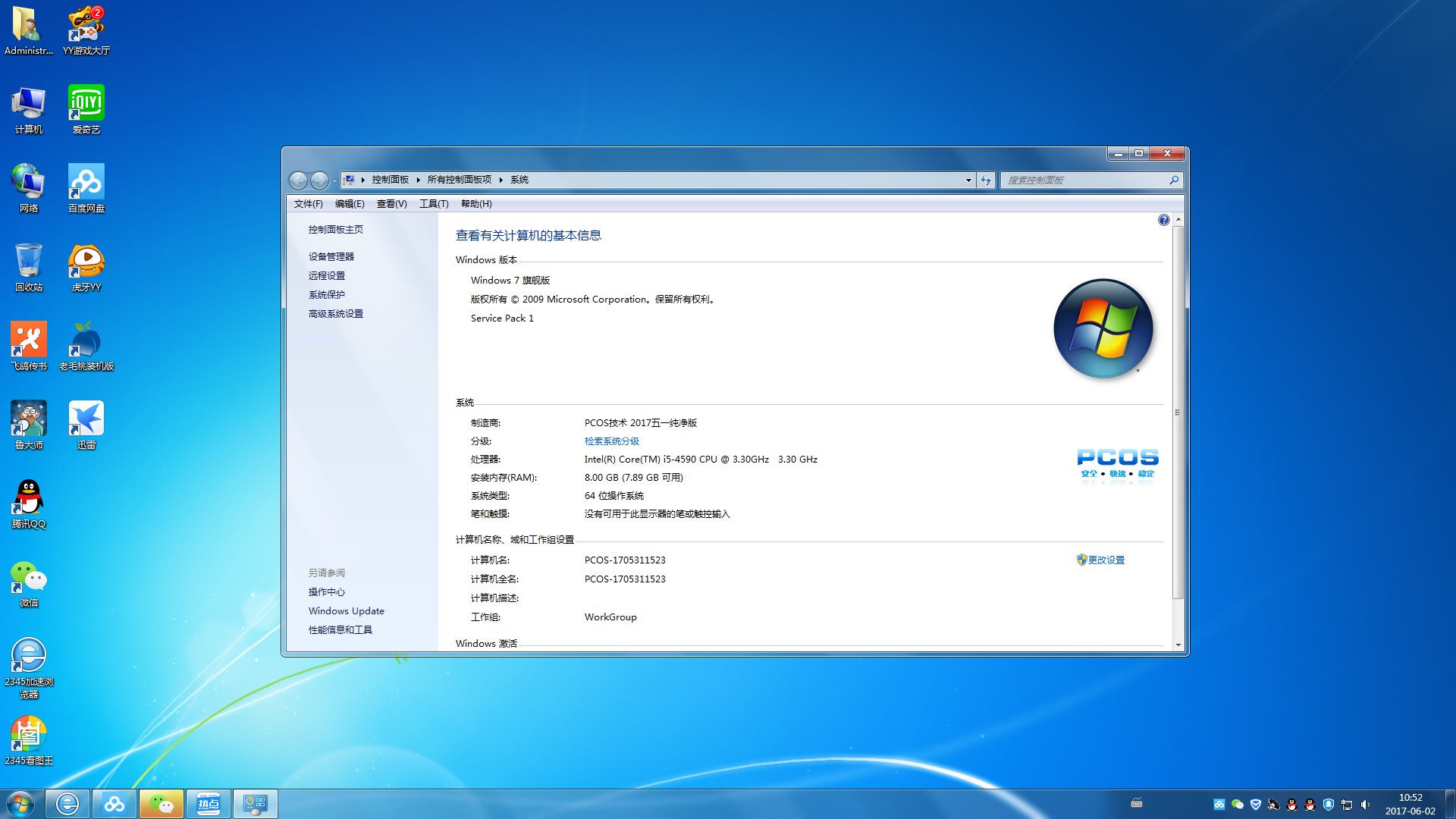Launch the 老毛桃装机版 desktop shortcut
The height and width of the screenshot is (819, 1456).
point(86,346)
